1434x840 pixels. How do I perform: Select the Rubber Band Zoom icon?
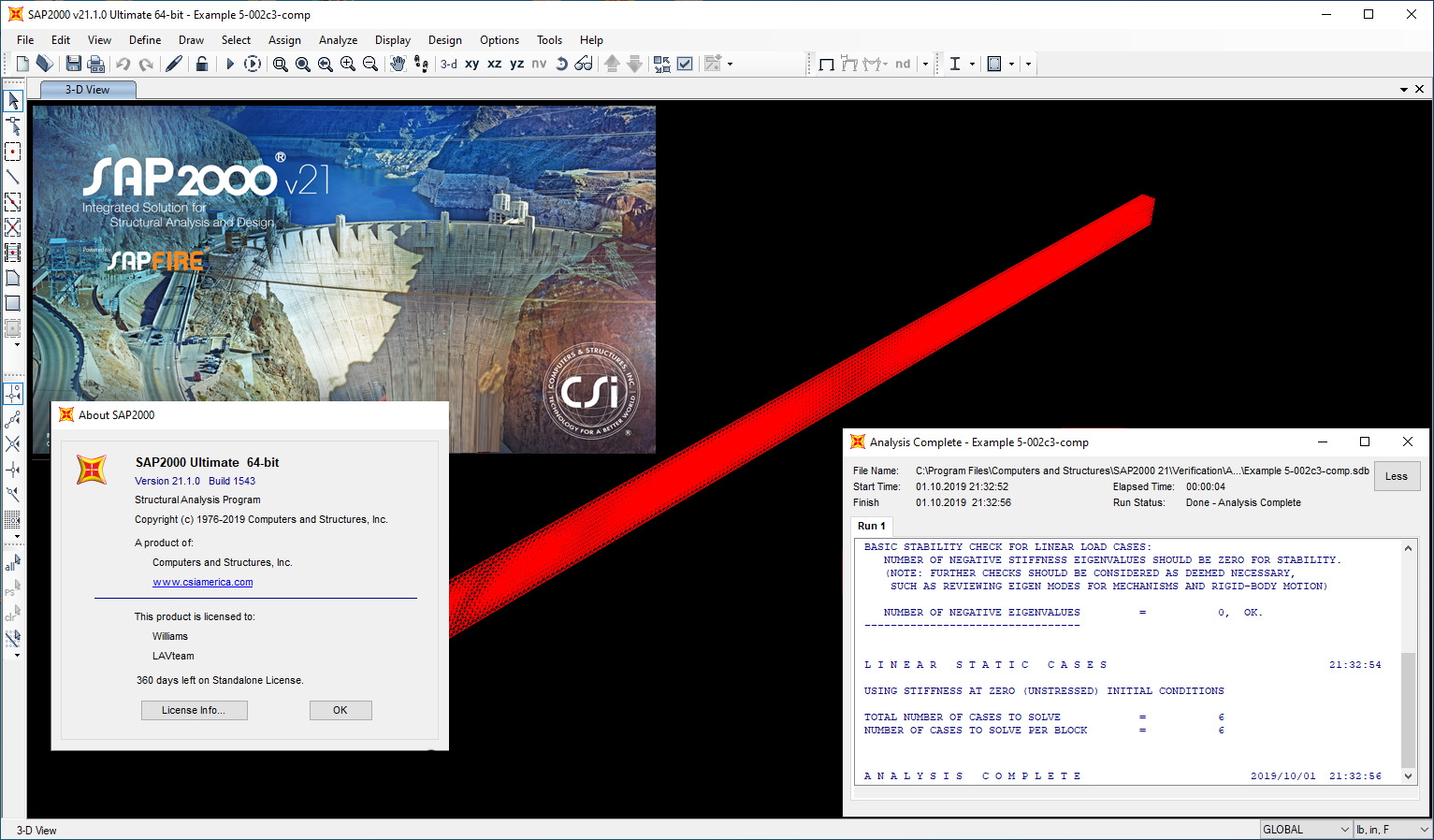280,64
